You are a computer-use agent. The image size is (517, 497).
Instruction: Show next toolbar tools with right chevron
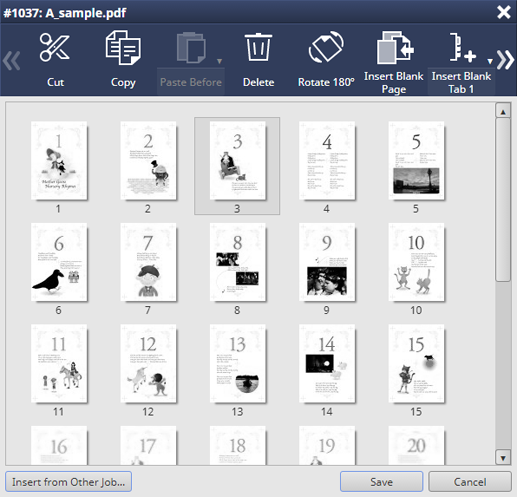[x=505, y=60]
